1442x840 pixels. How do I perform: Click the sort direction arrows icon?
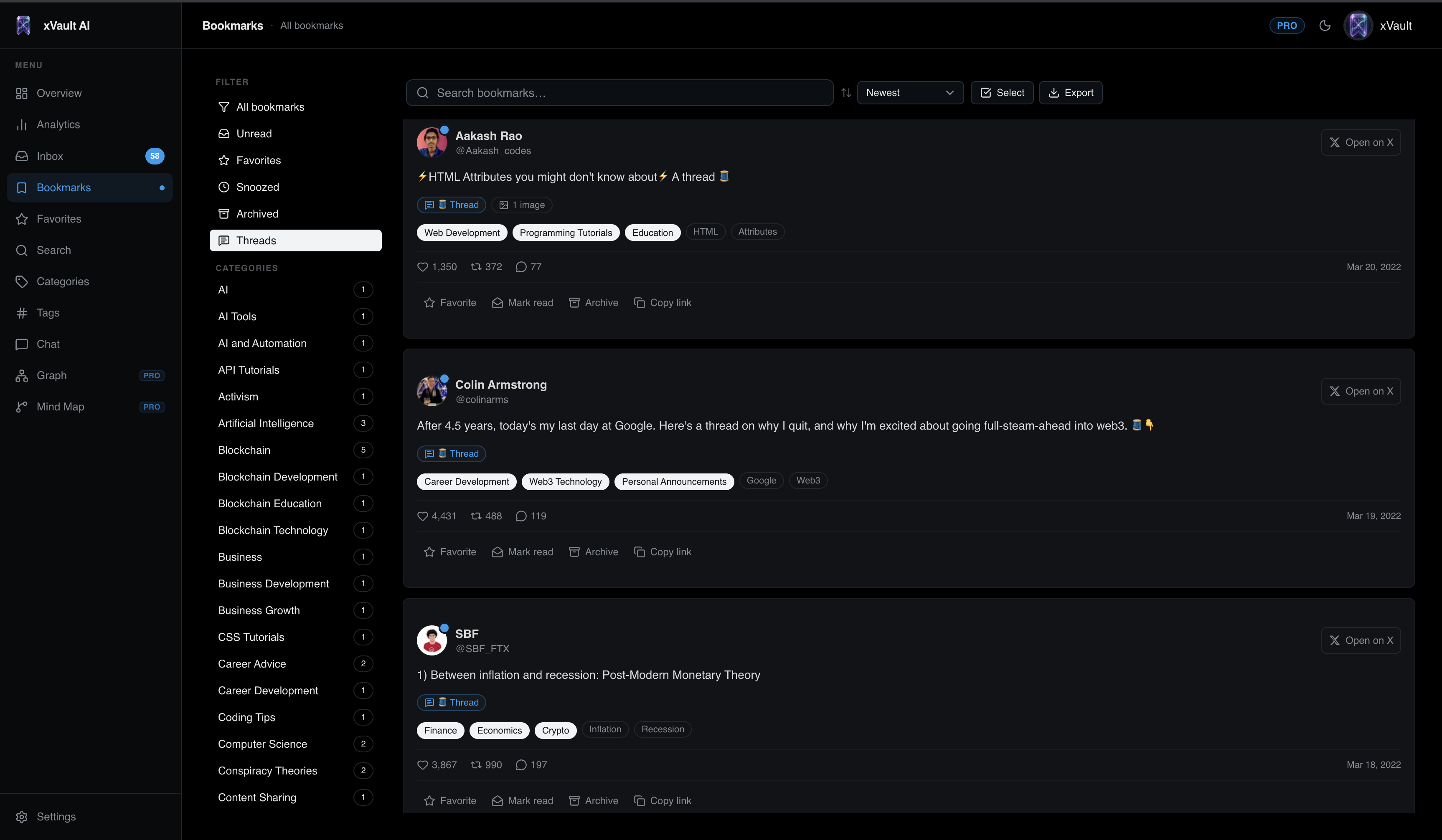point(846,92)
